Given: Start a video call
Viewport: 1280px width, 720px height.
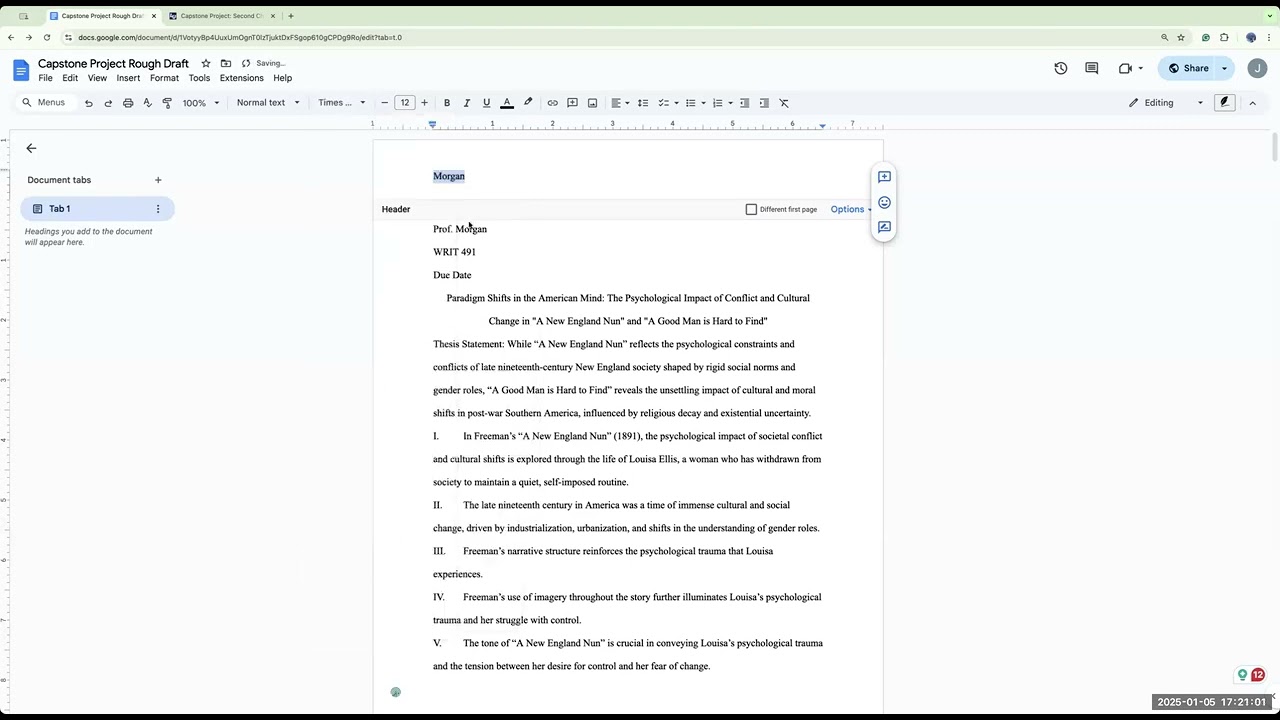Looking at the screenshot, I should [1126, 68].
